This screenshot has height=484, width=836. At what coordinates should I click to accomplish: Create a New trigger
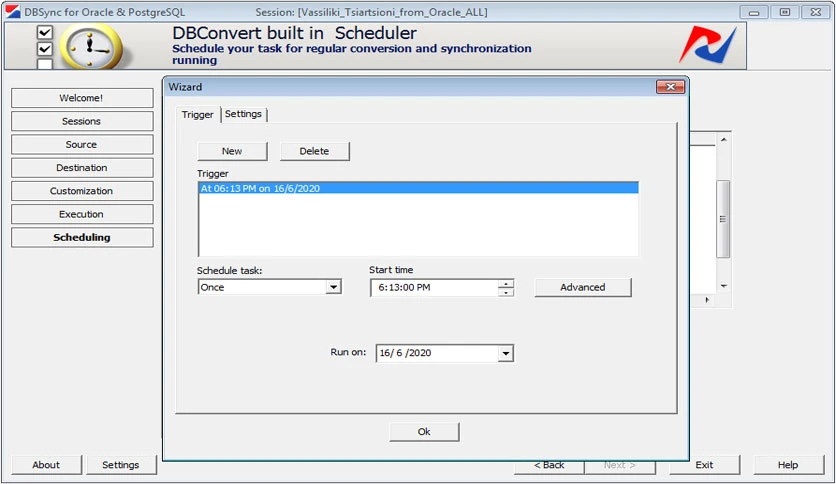click(232, 151)
